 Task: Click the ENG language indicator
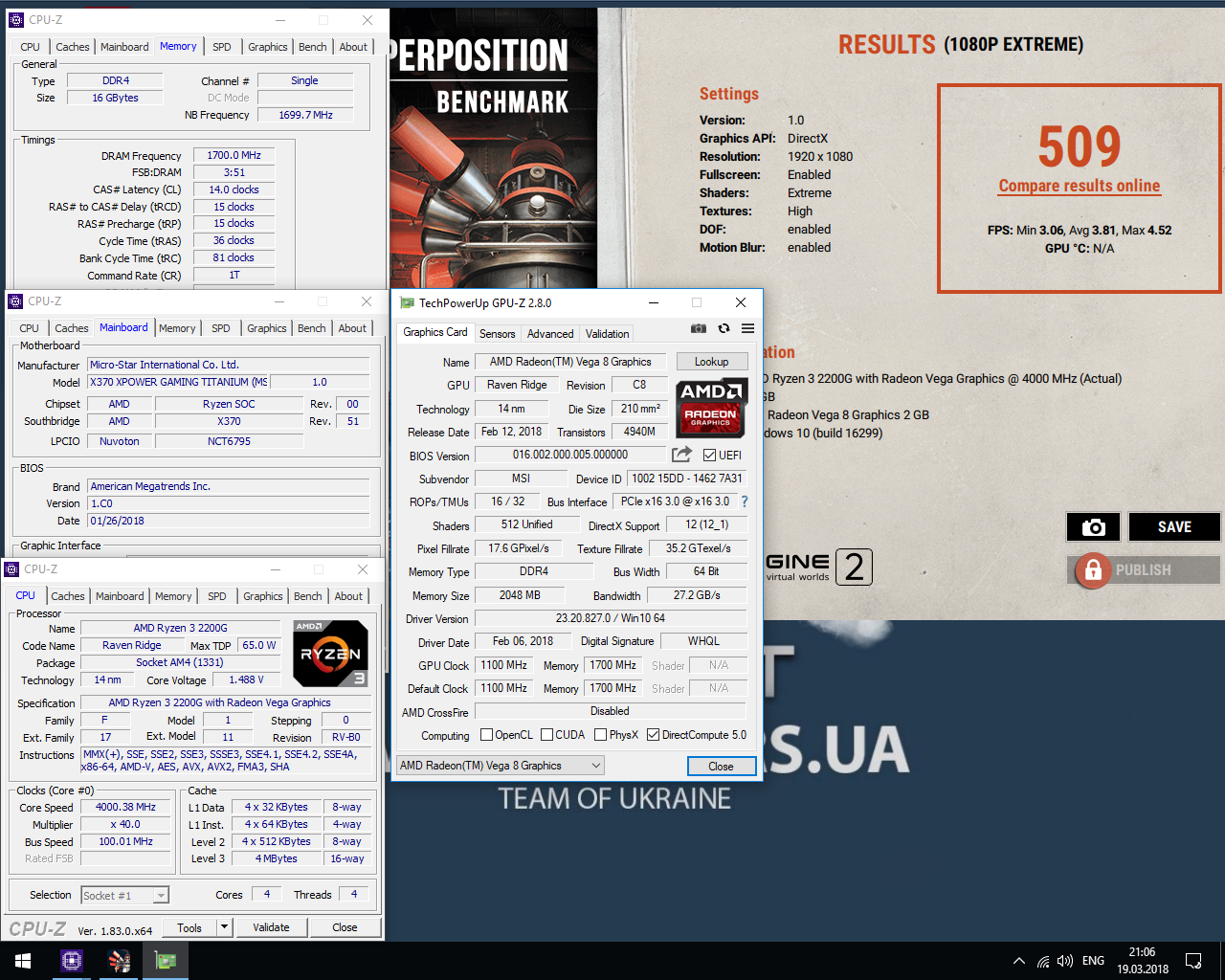pyautogui.click(x=1093, y=961)
